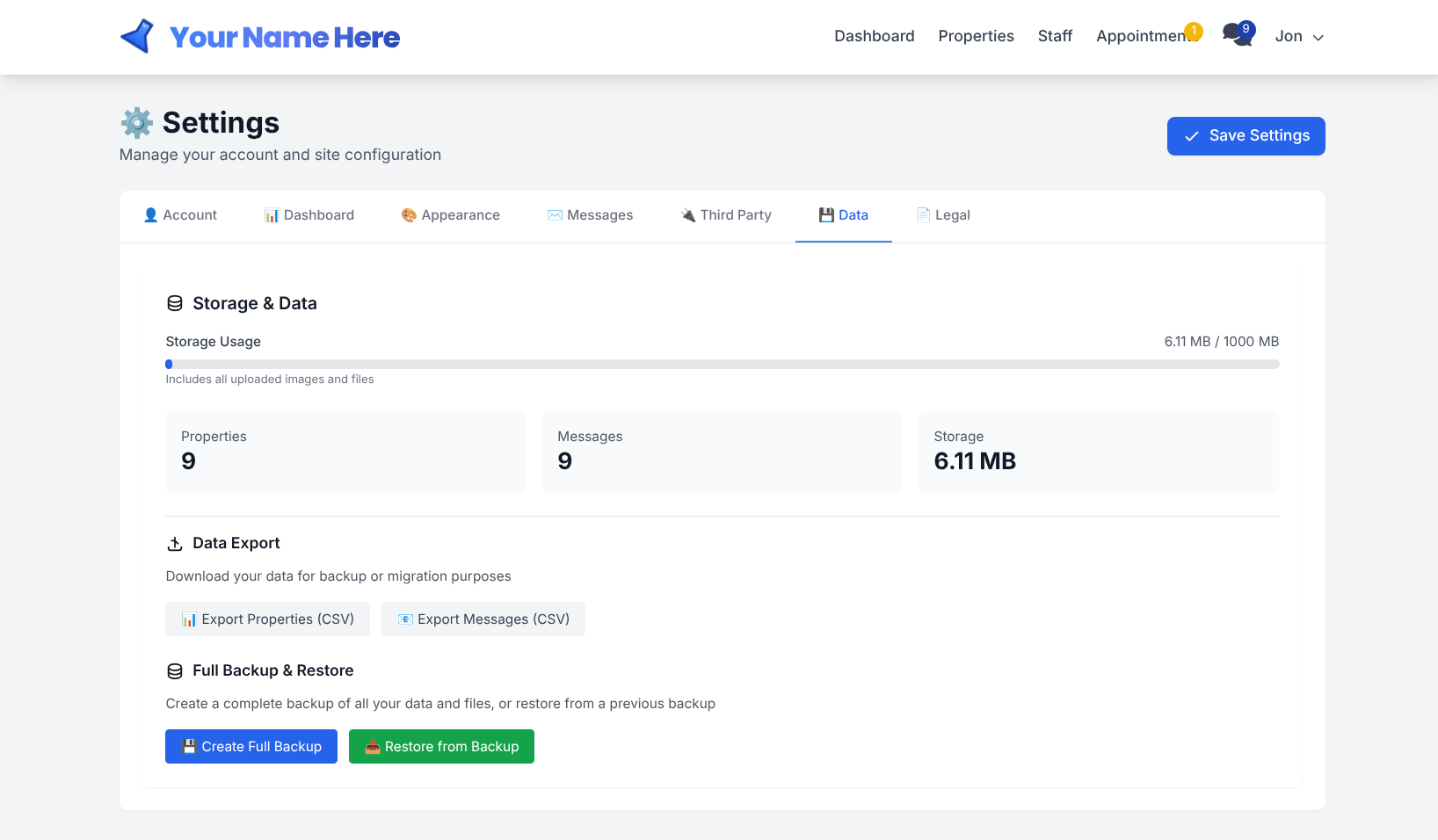Navigate to Staff in the header
Viewport: 1438px width, 840px height.
[1055, 36]
